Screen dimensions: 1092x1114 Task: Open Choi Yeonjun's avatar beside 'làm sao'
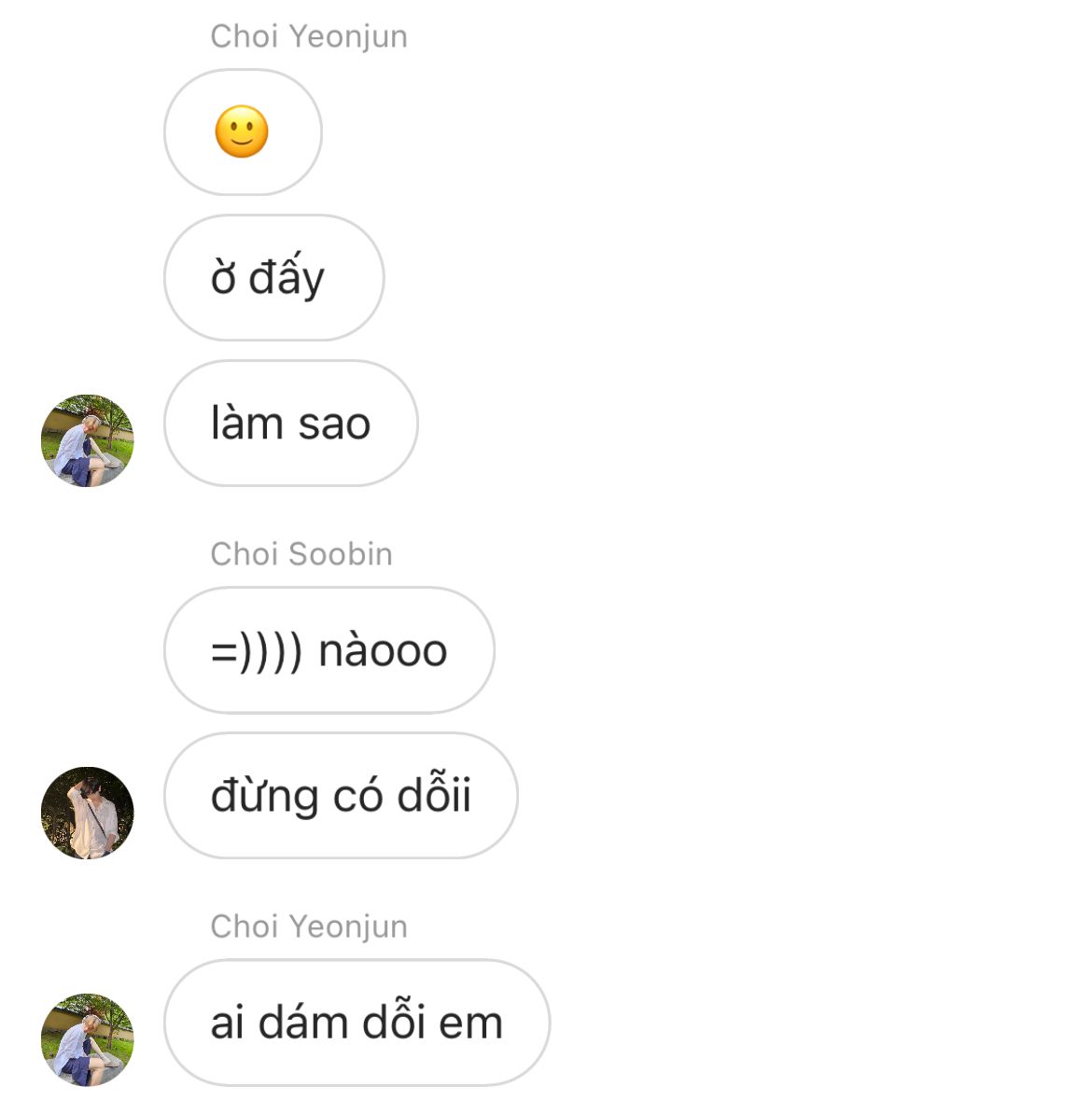88,440
